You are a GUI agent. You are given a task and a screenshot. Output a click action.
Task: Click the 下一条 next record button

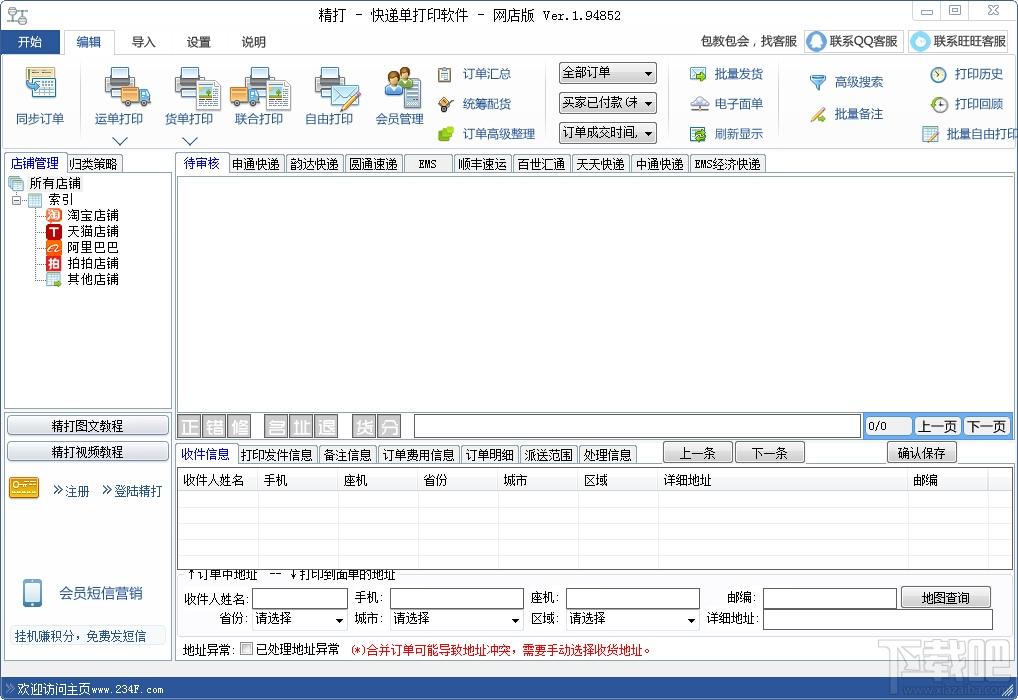tap(769, 453)
